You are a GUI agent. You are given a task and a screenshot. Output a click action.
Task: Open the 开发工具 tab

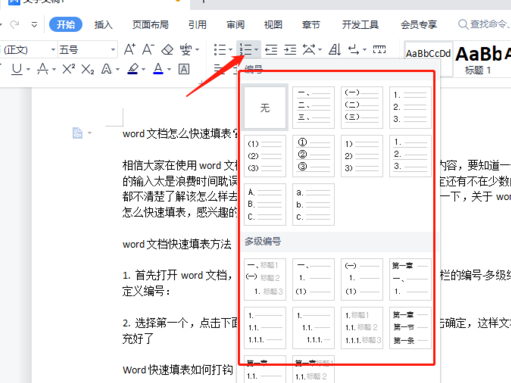click(360, 24)
